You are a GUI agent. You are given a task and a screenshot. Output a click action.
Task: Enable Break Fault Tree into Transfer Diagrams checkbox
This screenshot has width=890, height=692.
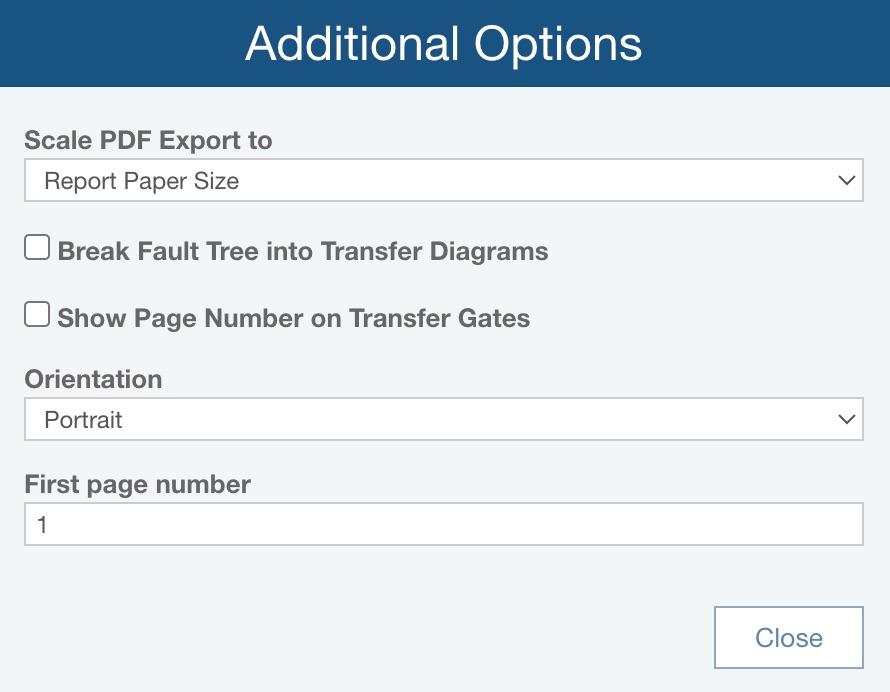click(37, 248)
